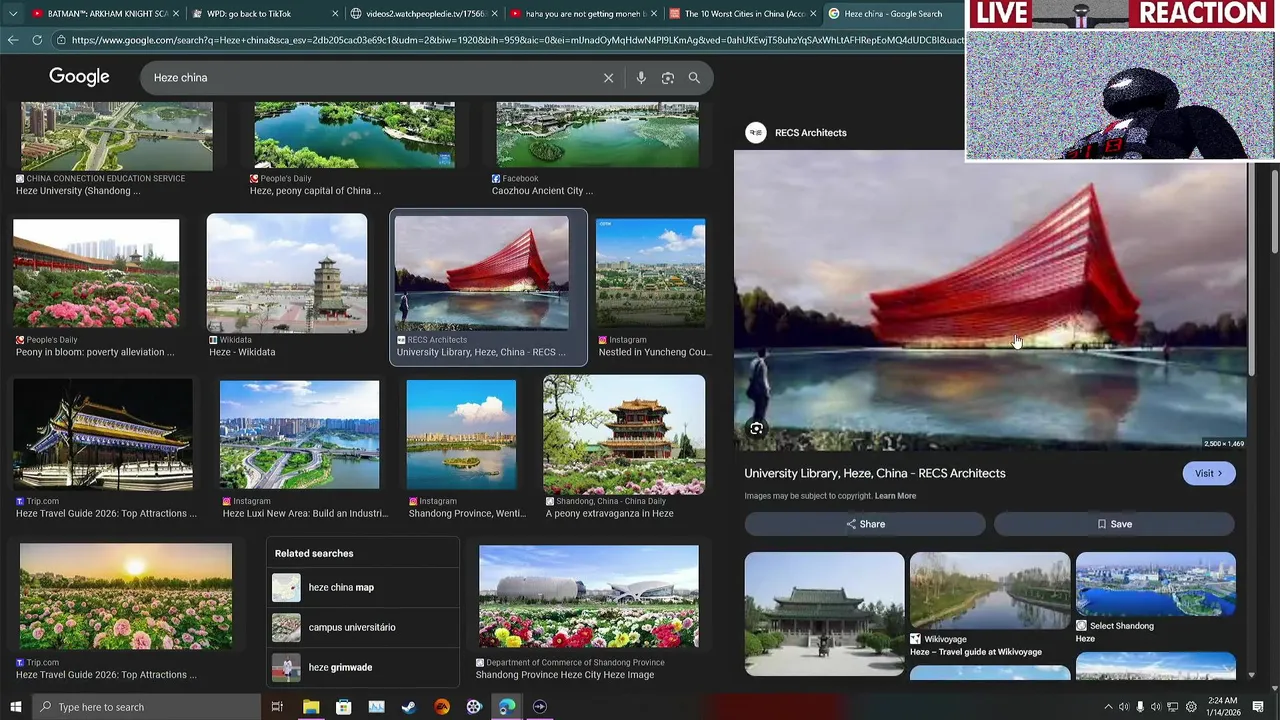Reload the page with the refresh icon
1280x720 pixels.
37,40
